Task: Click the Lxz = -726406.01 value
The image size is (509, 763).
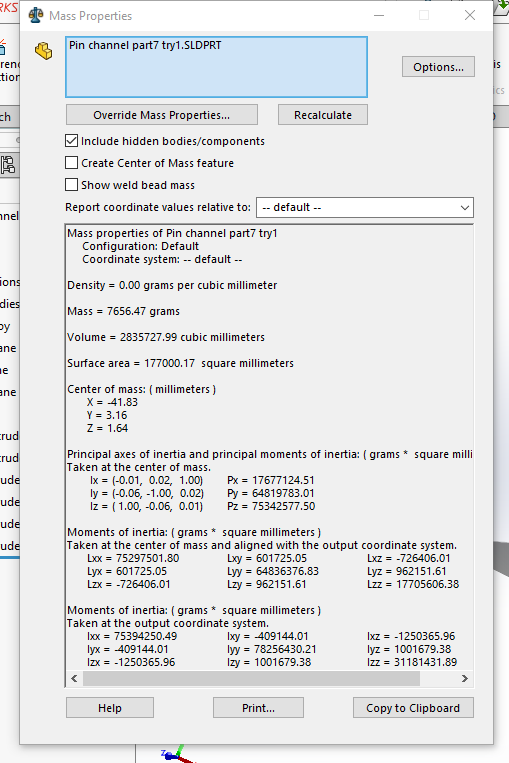Action: 409,559
